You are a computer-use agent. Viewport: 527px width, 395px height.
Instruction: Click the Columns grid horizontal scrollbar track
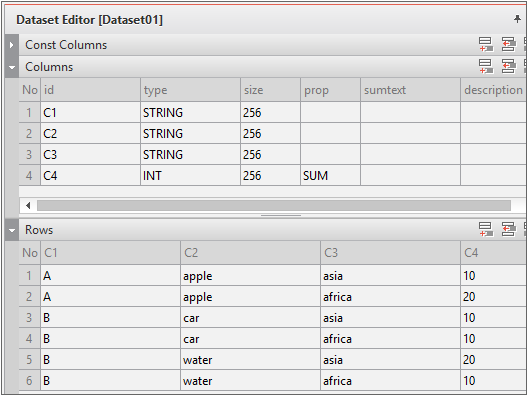(x=274, y=205)
